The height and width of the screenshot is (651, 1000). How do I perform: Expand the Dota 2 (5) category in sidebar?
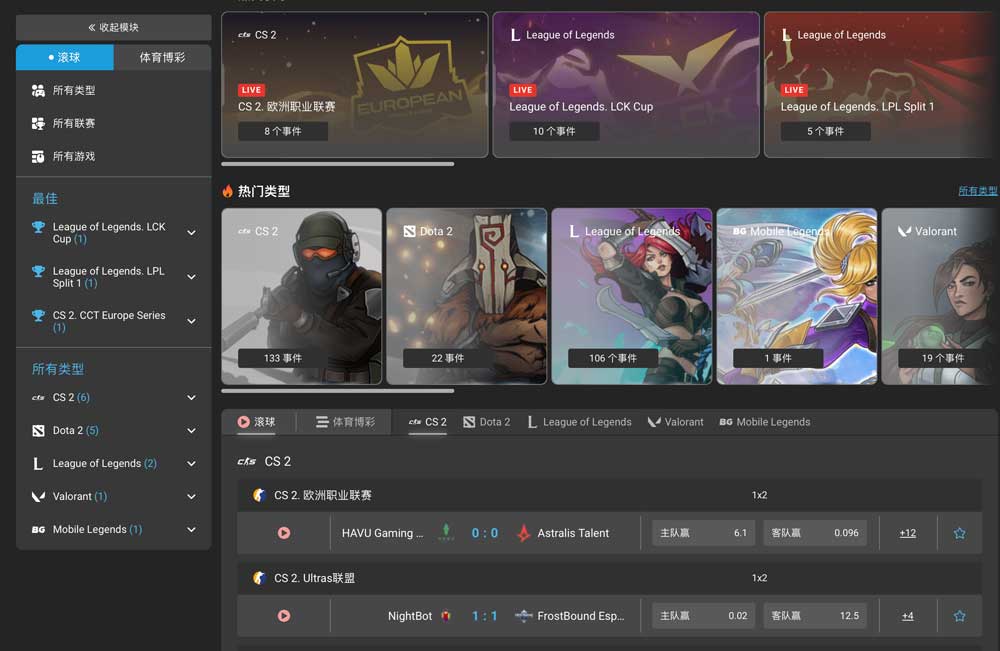[x=190, y=430]
